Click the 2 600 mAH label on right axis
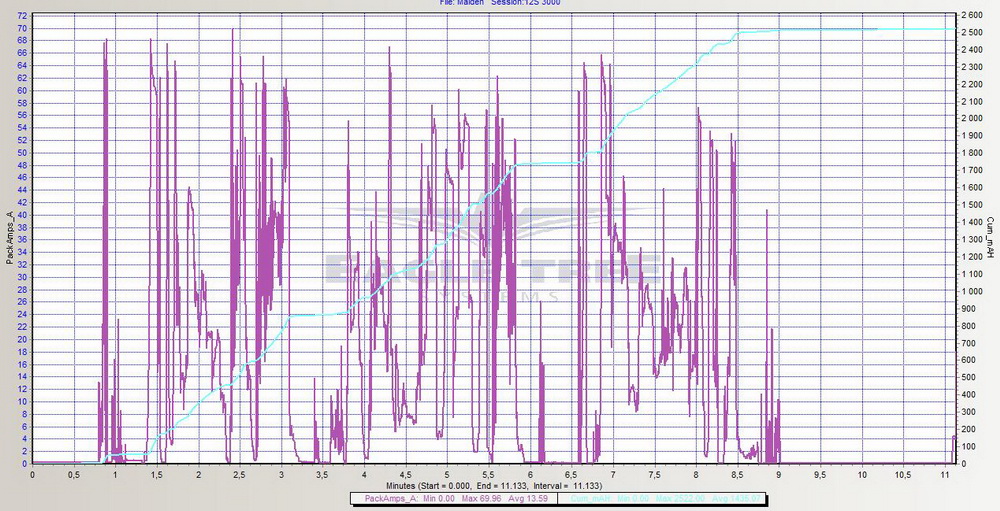 (x=972, y=16)
